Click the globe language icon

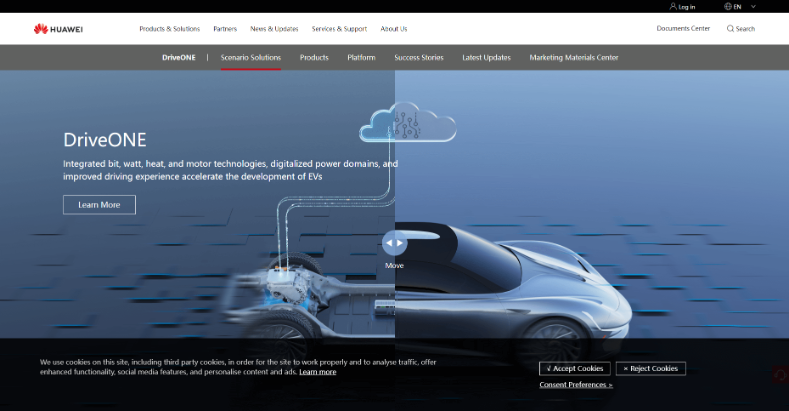pyautogui.click(x=728, y=7)
